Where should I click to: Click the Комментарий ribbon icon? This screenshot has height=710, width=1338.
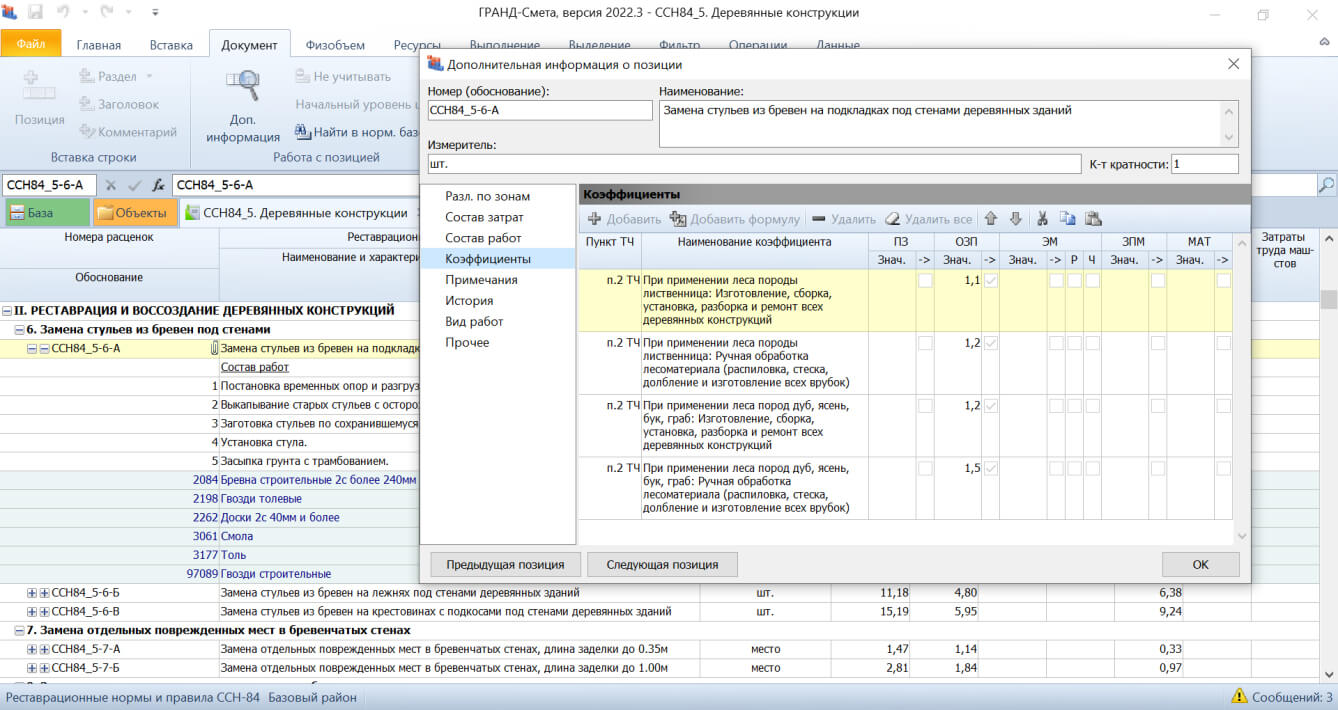(87, 131)
